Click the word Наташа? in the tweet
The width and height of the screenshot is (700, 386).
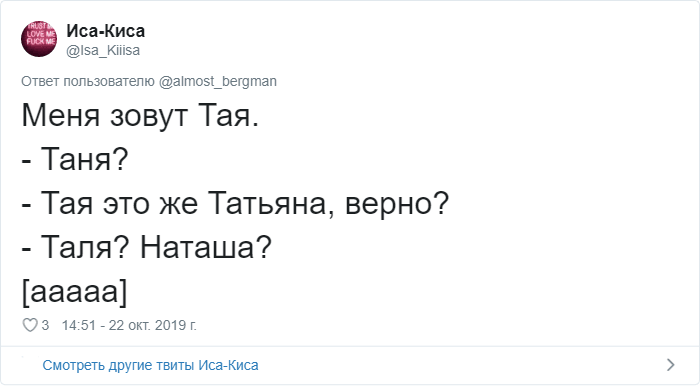click(x=206, y=247)
